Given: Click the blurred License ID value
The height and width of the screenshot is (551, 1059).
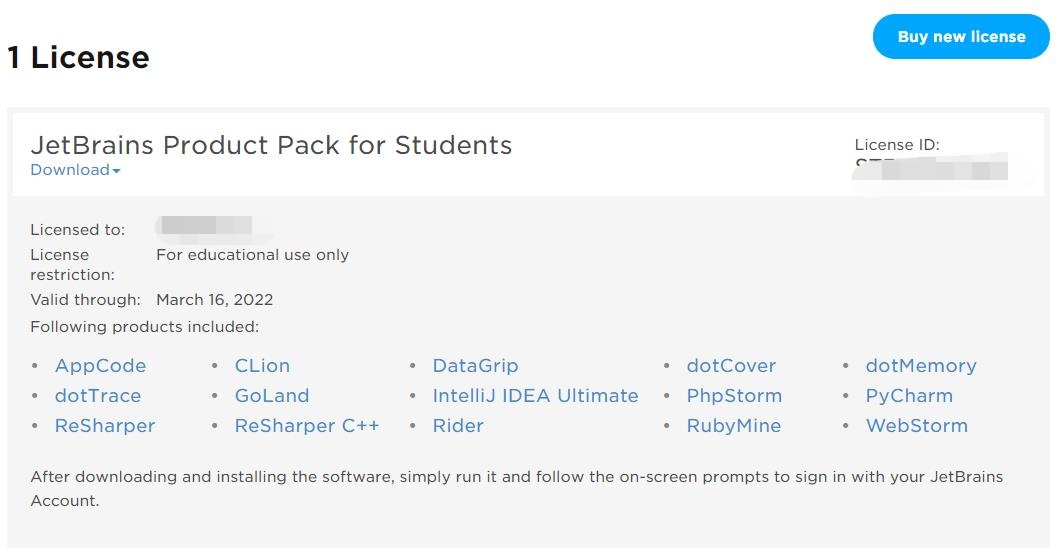Looking at the screenshot, I should click(930, 170).
